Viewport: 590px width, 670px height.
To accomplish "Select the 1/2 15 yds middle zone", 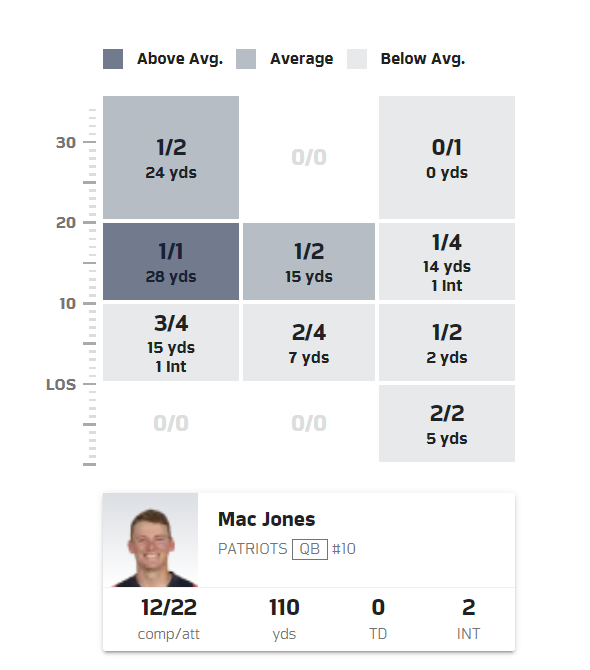I will 309,262.
